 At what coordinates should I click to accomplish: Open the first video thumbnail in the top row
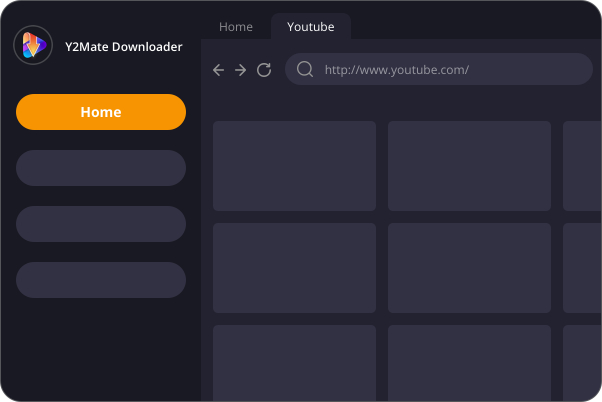[294, 166]
